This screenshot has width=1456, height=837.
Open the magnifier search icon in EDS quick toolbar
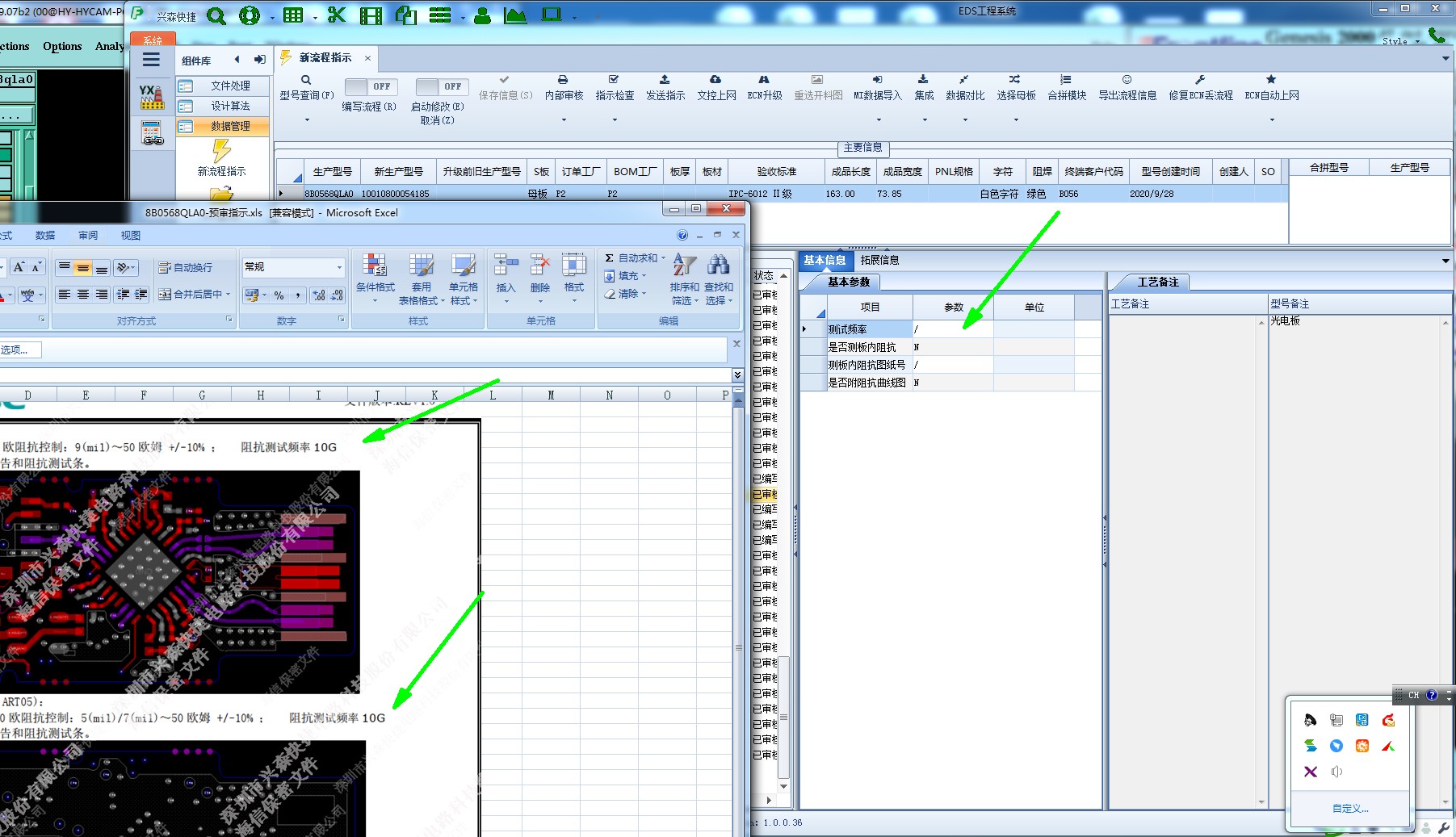pyautogui.click(x=216, y=15)
